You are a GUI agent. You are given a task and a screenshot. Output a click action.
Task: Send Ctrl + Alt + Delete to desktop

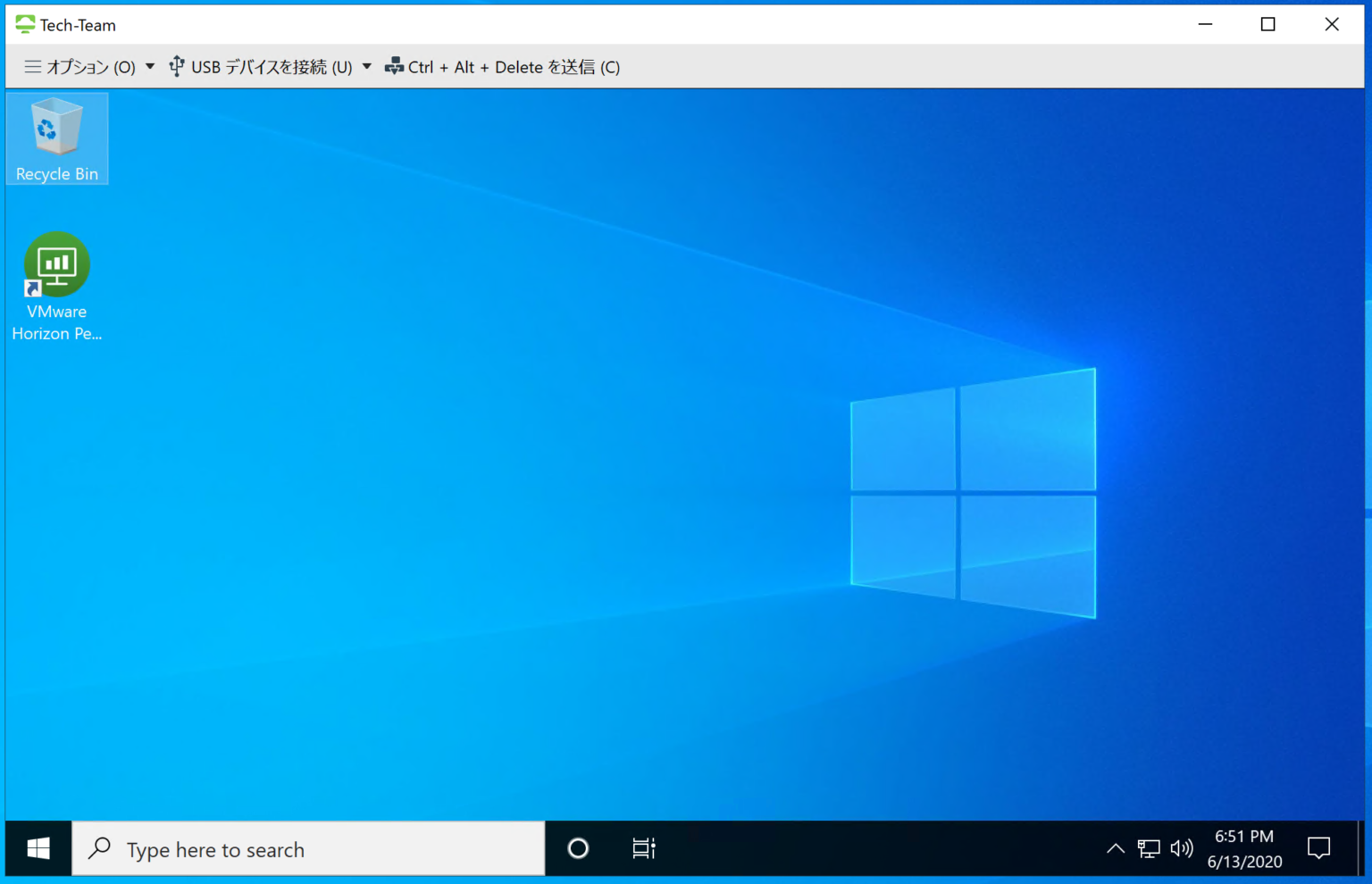click(503, 67)
